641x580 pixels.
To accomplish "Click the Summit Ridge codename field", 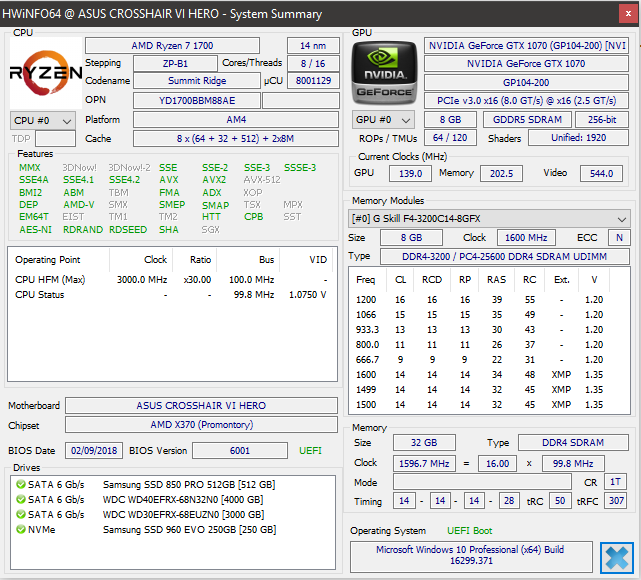I will click(x=197, y=81).
